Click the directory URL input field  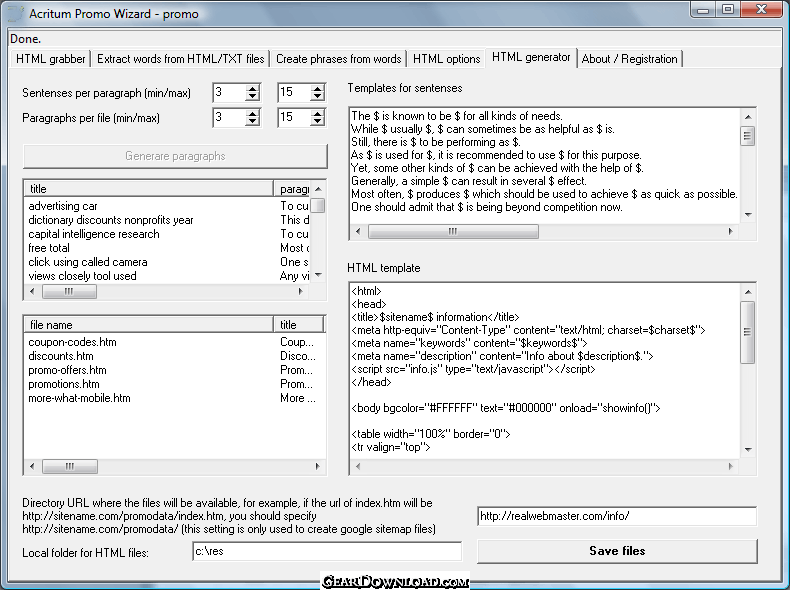click(x=617, y=516)
